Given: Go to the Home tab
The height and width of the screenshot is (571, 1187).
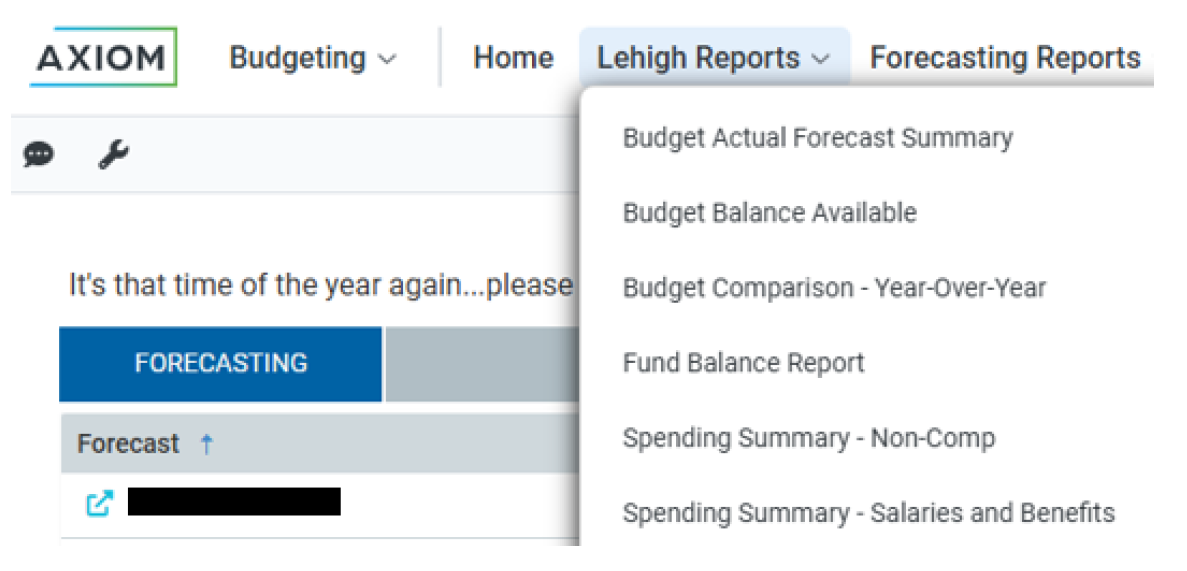Looking at the screenshot, I should click(513, 58).
